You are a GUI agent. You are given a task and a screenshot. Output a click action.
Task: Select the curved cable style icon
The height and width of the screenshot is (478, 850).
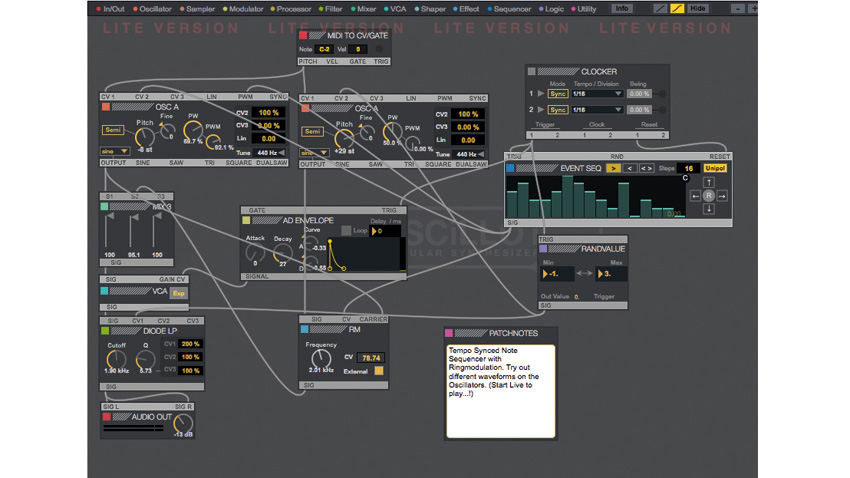click(677, 8)
